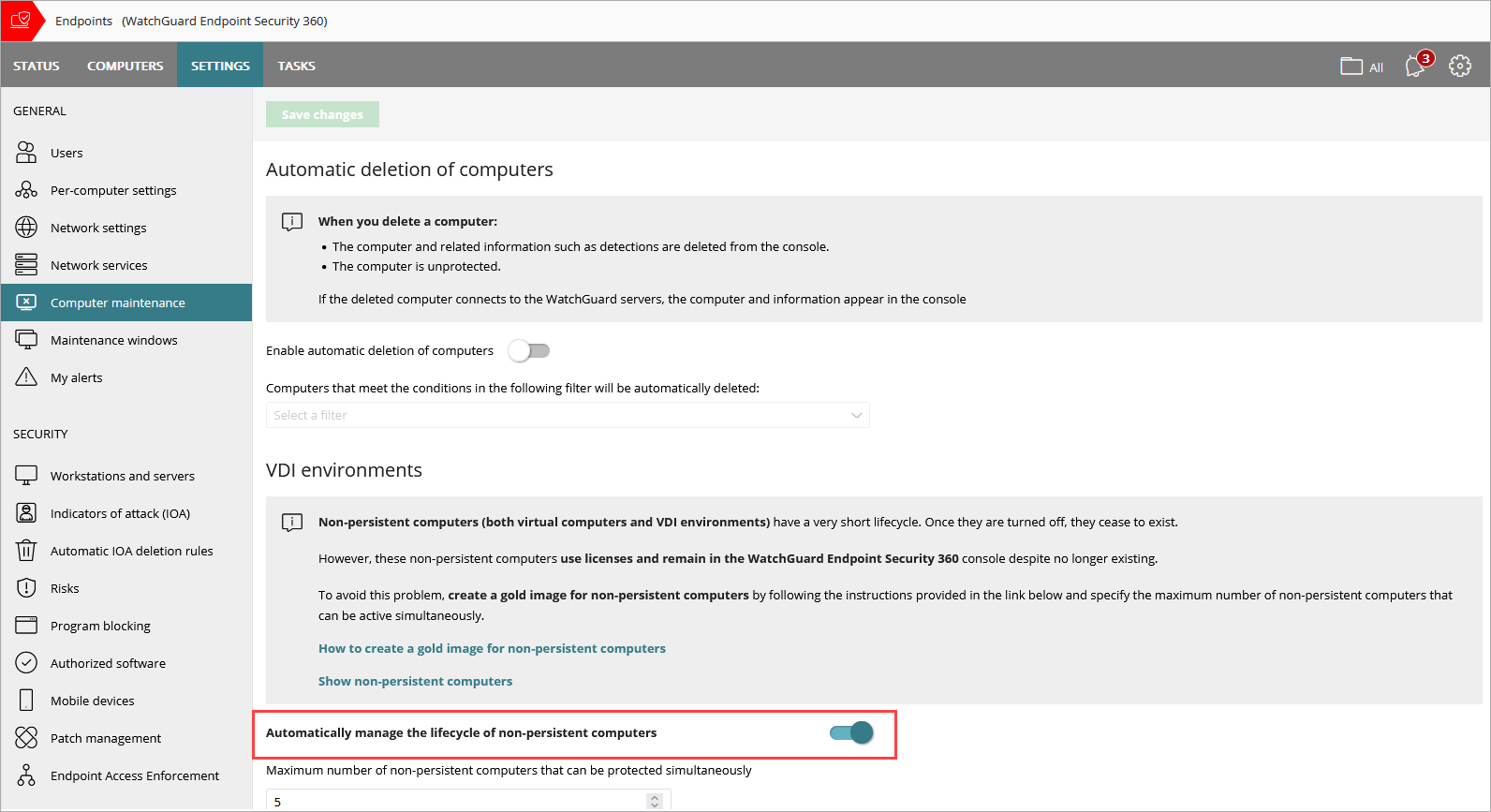The height and width of the screenshot is (812, 1491).
Task: Click info icon in VDI environments note
Action: pyautogui.click(x=292, y=523)
